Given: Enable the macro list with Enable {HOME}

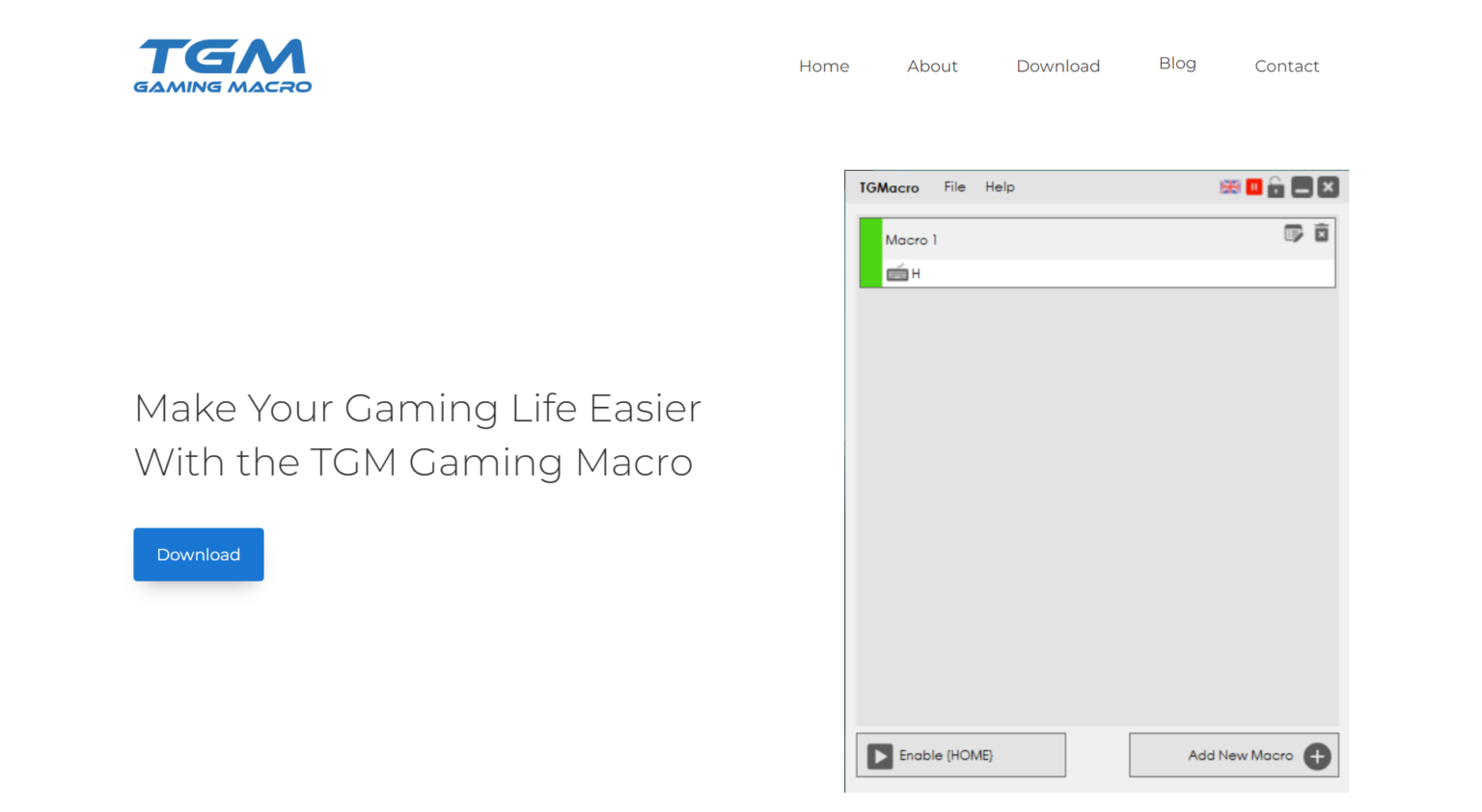Looking at the screenshot, I should [x=960, y=755].
